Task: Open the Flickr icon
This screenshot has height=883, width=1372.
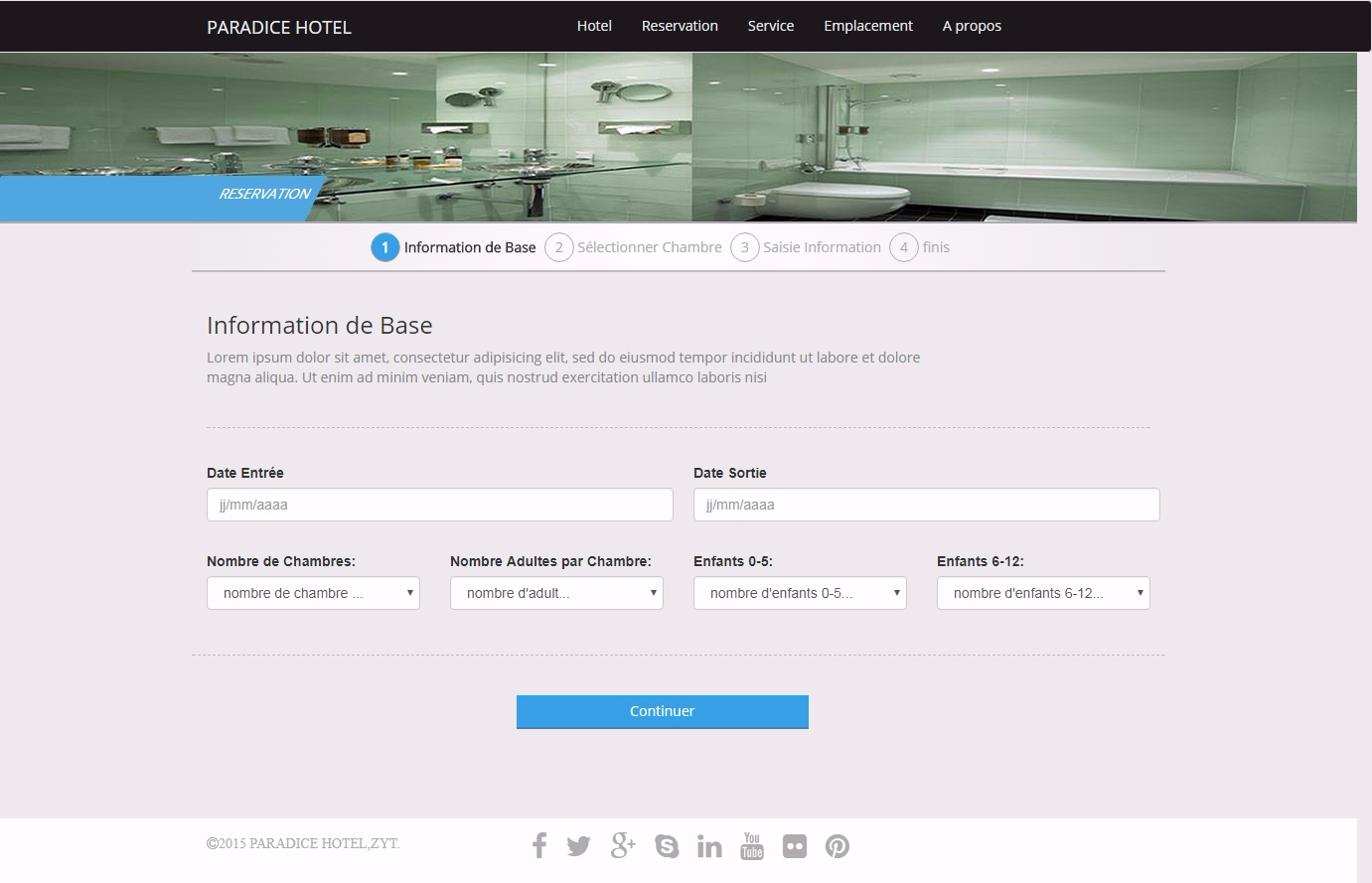Action: pyautogui.click(x=795, y=846)
